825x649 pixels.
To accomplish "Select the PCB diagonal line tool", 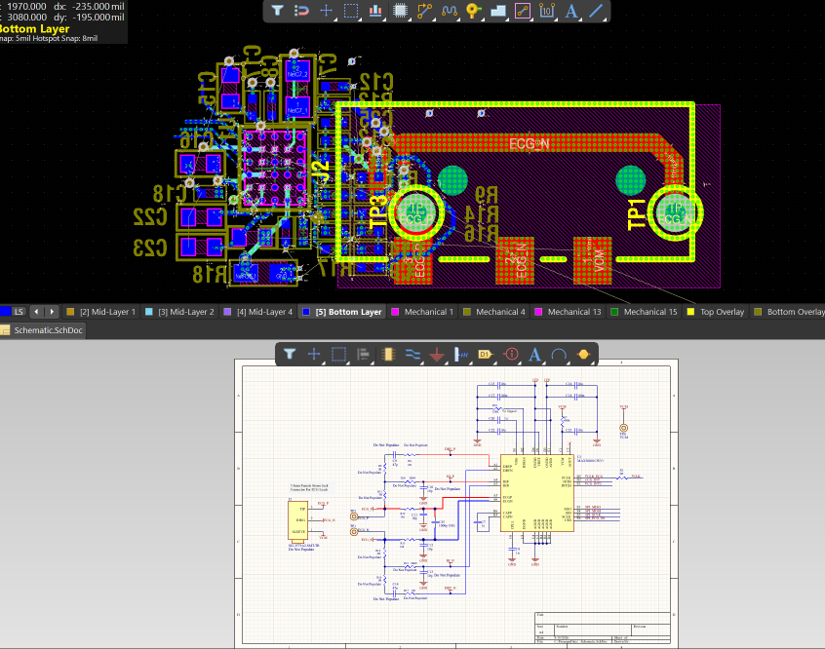I will click(x=596, y=11).
